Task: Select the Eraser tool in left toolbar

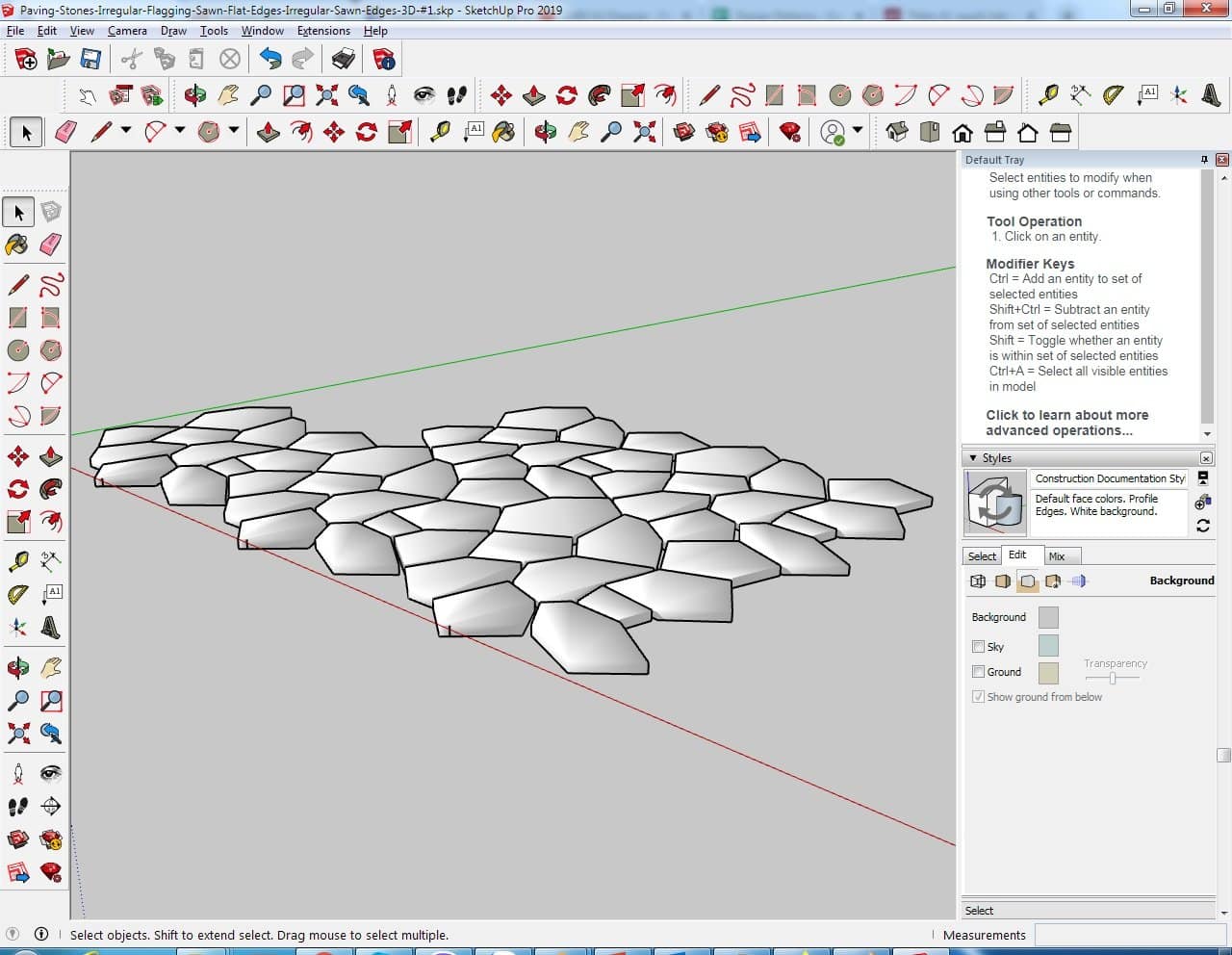Action: coord(51,245)
